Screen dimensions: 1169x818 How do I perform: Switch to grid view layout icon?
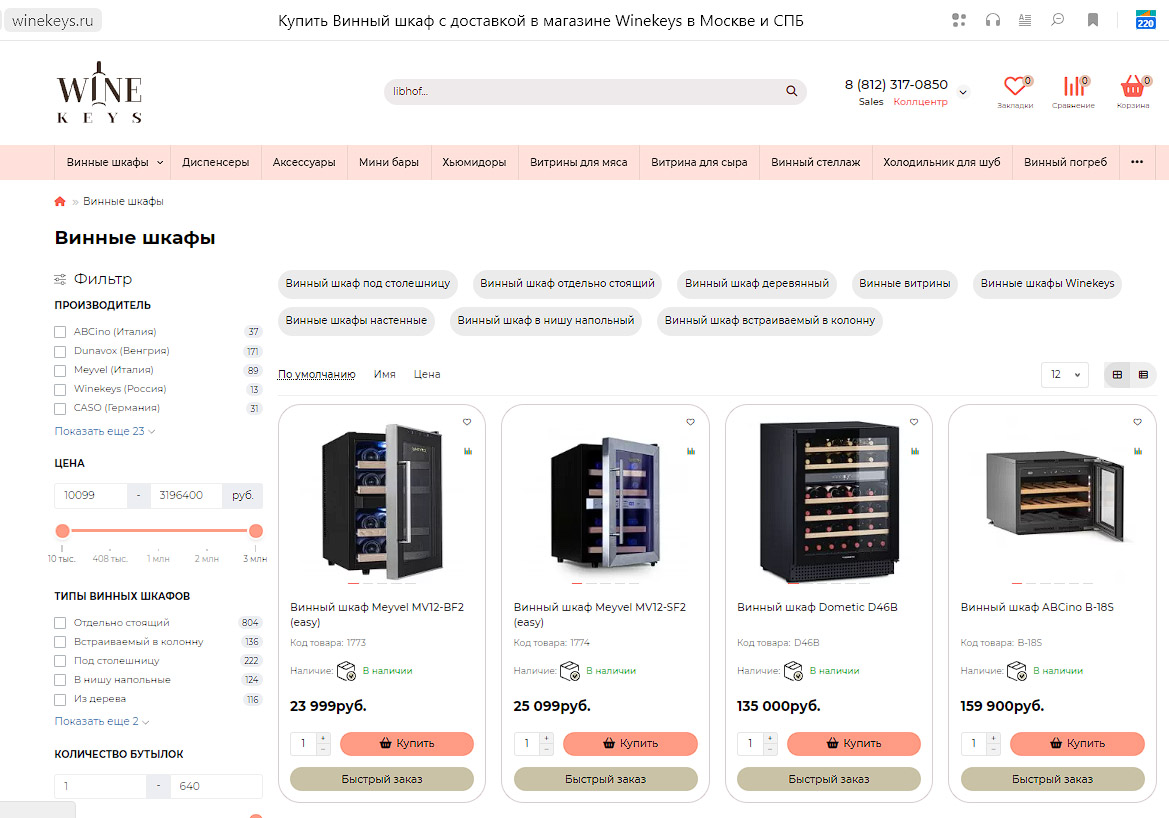[1117, 374]
